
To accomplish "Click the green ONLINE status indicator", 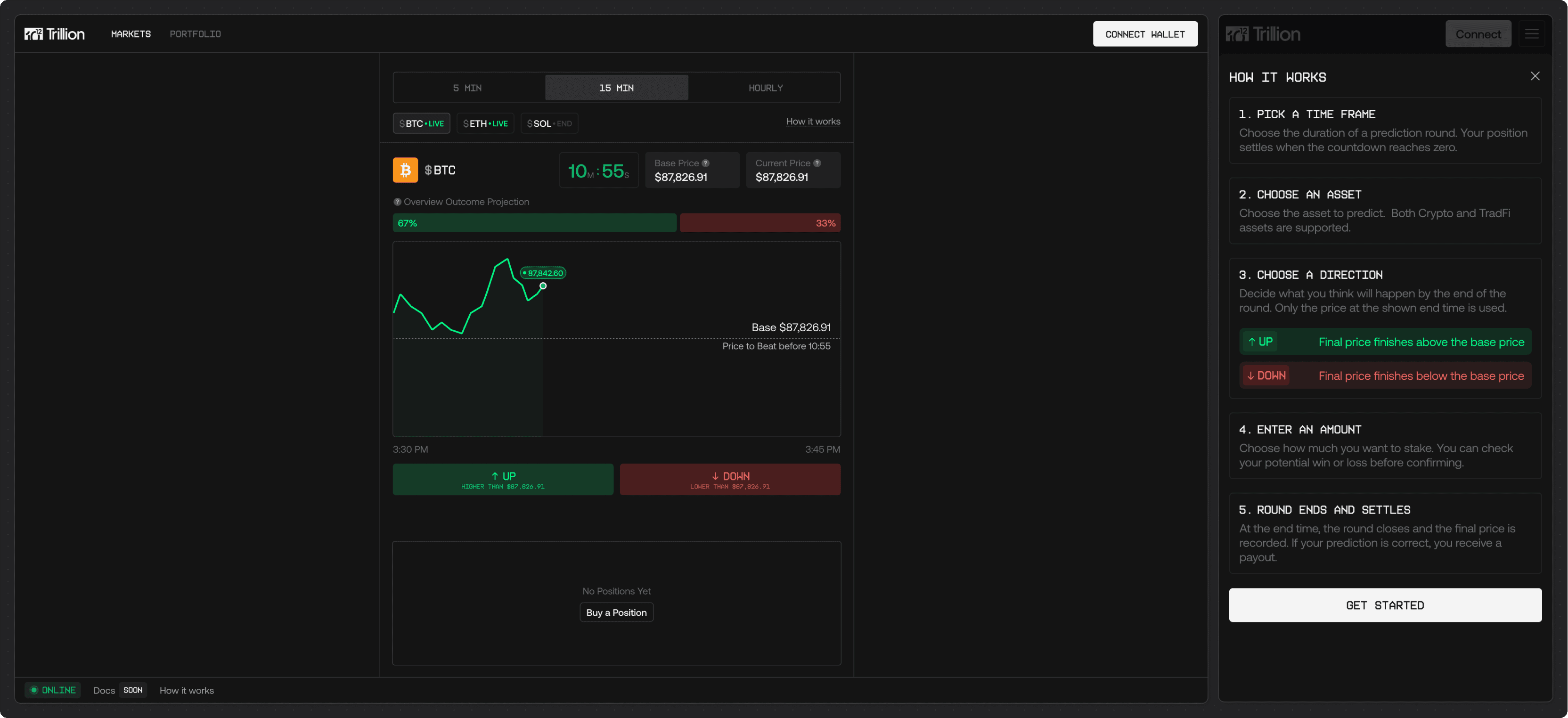I will click(x=53, y=690).
